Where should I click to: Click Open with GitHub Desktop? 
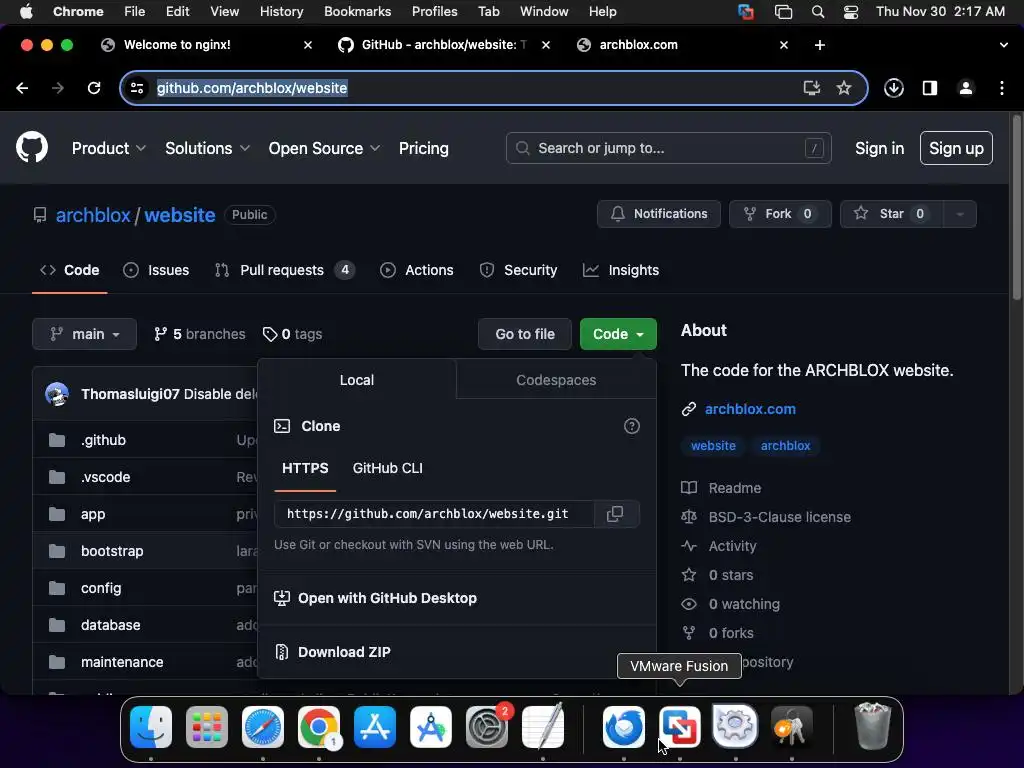click(376, 598)
